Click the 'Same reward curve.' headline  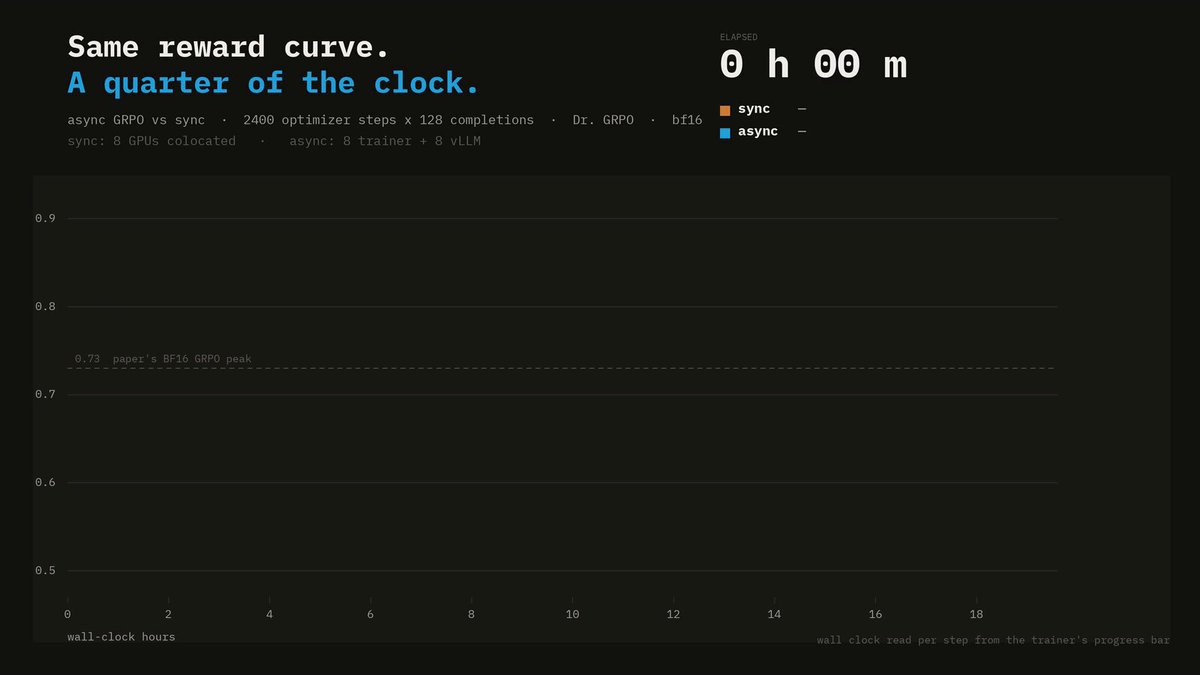coord(229,47)
